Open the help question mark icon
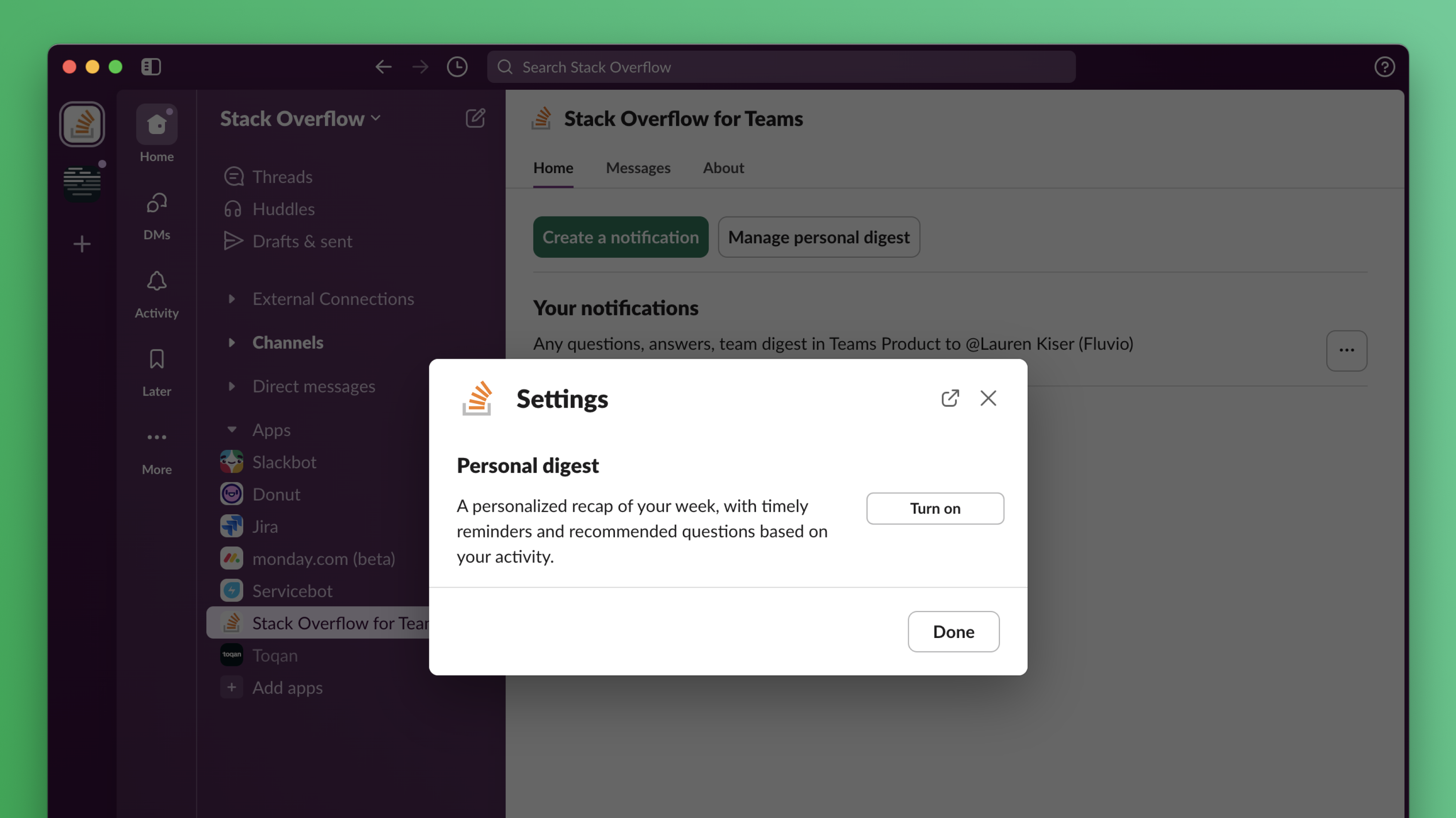 point(1384,67)
